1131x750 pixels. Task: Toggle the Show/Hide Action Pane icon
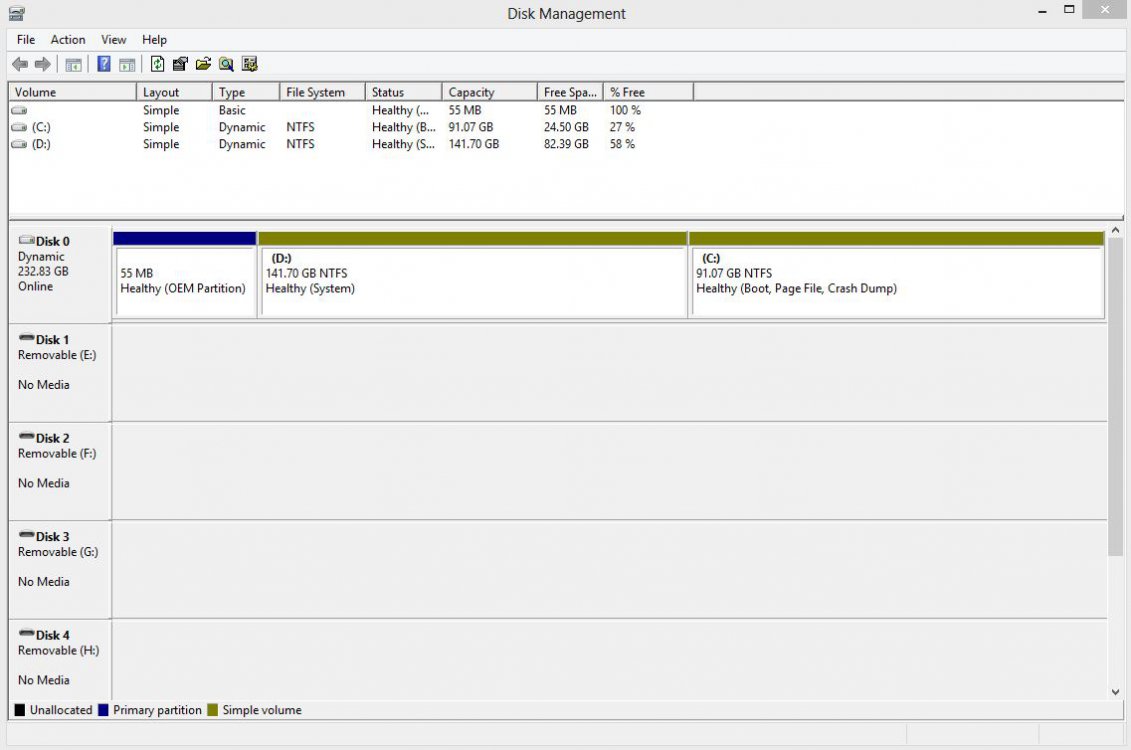(x=127, y=63)
